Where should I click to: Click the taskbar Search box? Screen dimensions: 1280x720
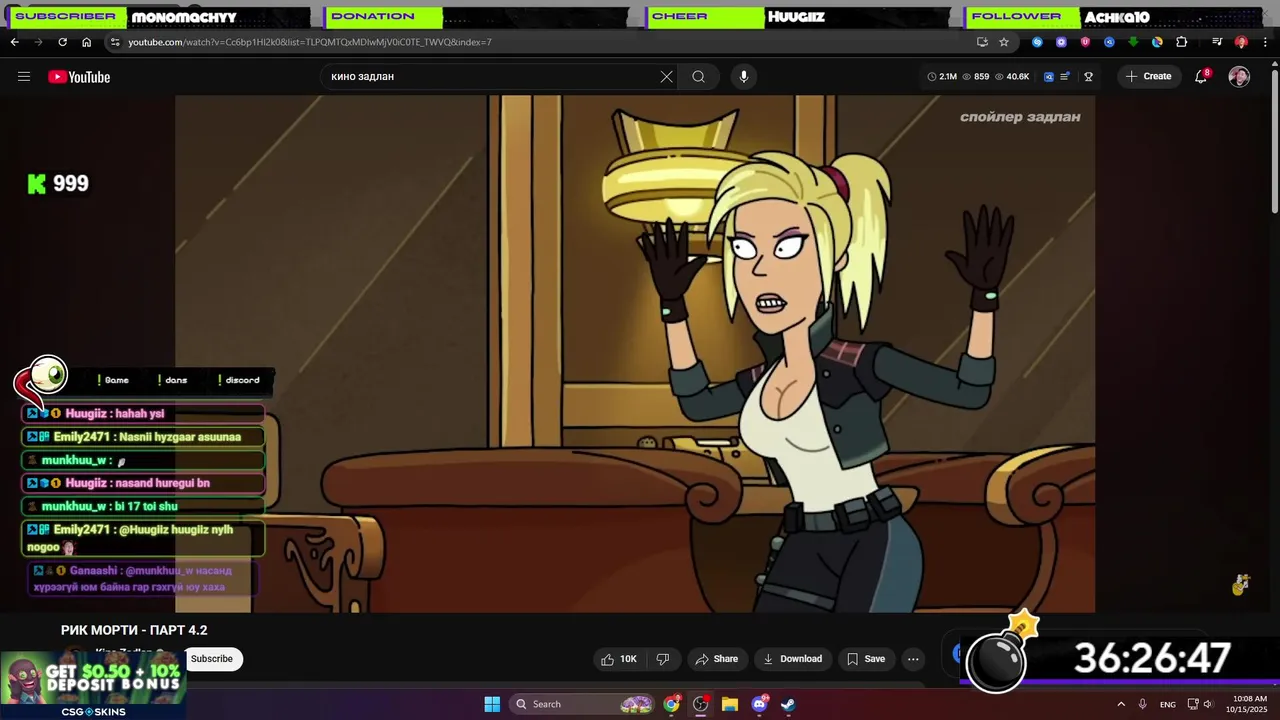pyautogui.click(x=583, y=704)
